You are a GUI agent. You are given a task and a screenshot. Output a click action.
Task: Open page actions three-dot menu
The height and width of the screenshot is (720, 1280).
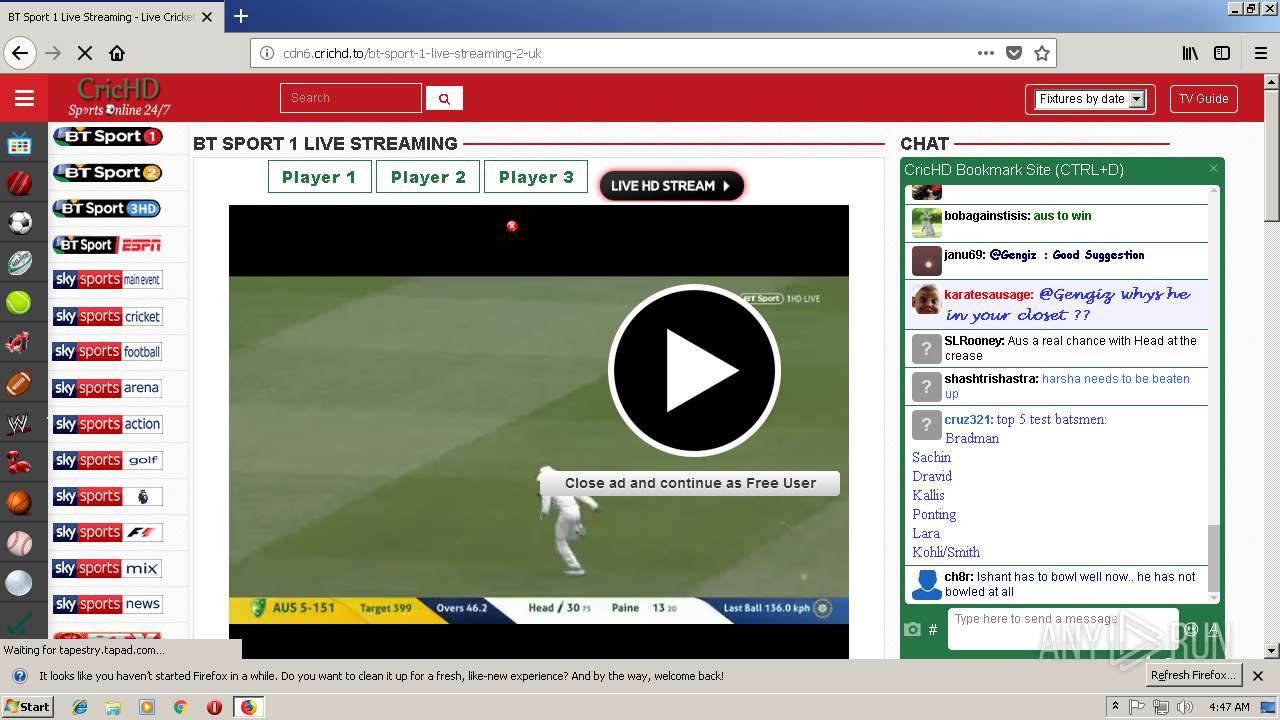point(986,53)
